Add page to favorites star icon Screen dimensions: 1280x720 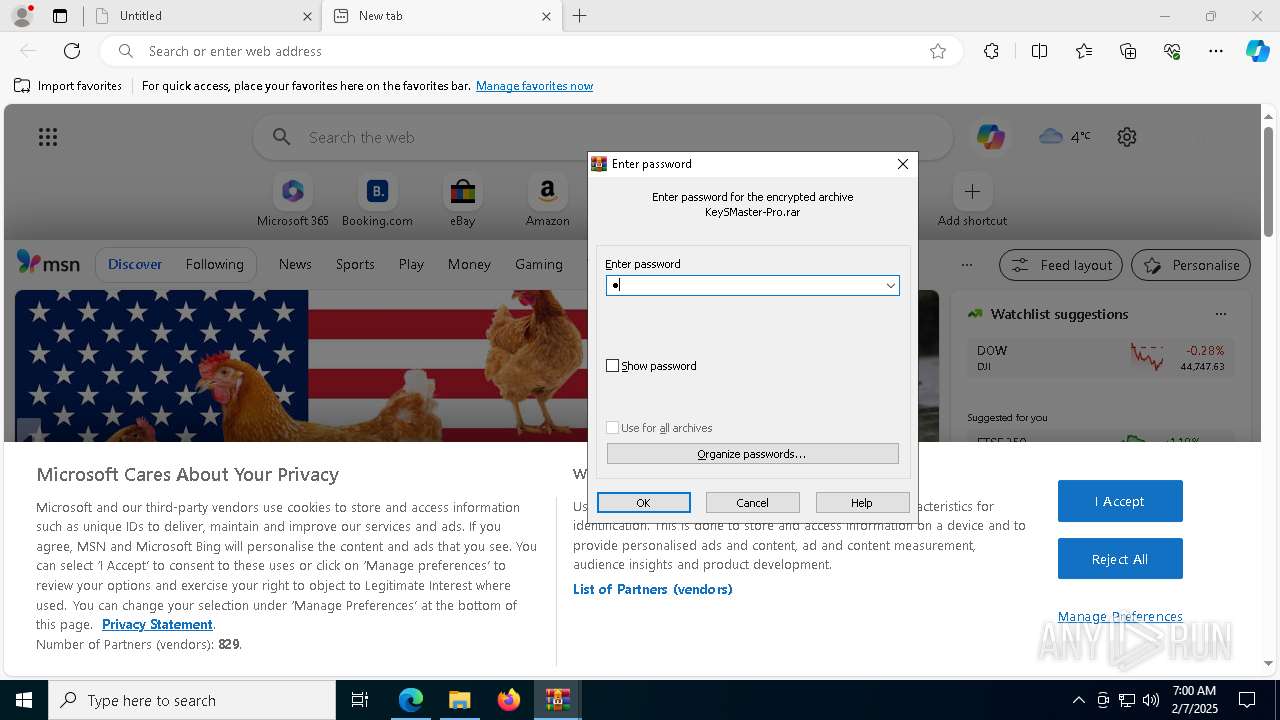[938, 51]
